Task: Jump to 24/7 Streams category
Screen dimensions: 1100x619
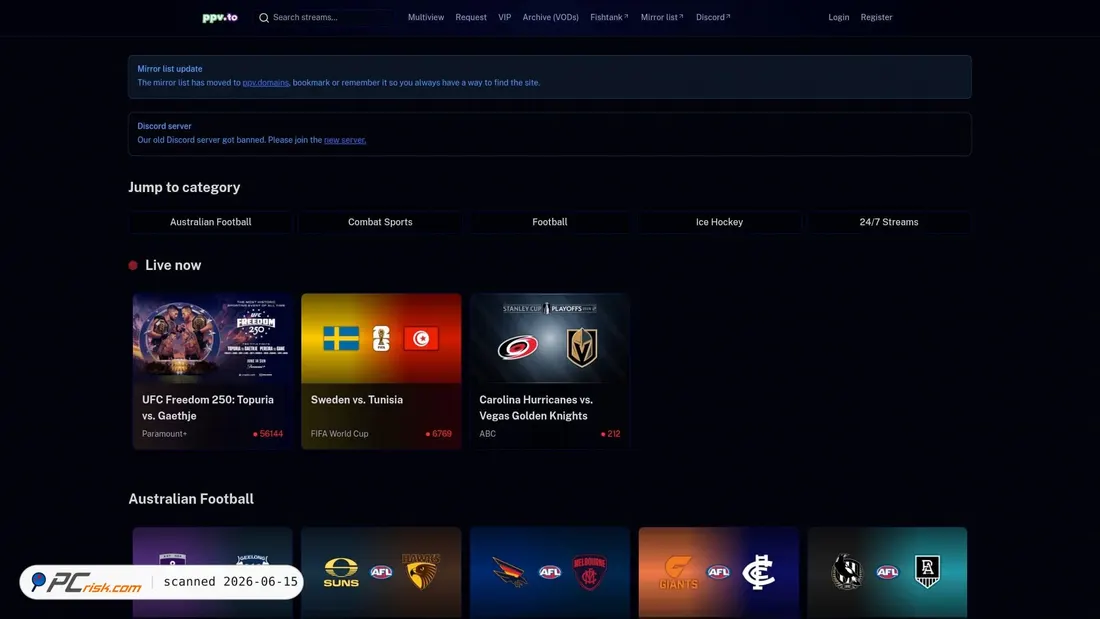Action: 889,222
